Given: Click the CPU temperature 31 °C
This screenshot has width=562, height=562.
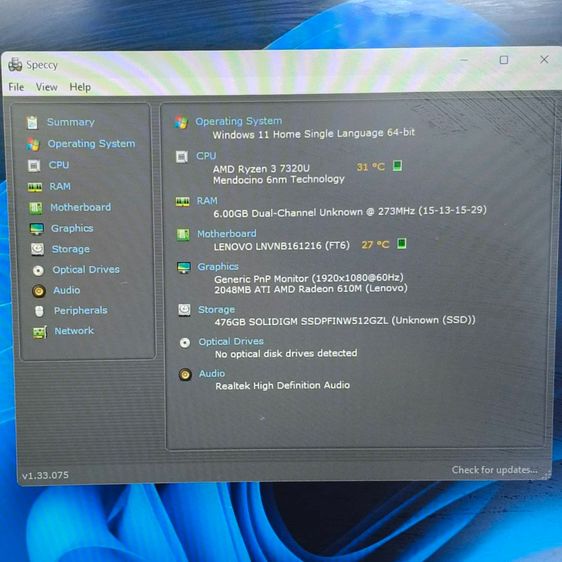Looking at the screenshot, I should point(371,167).
